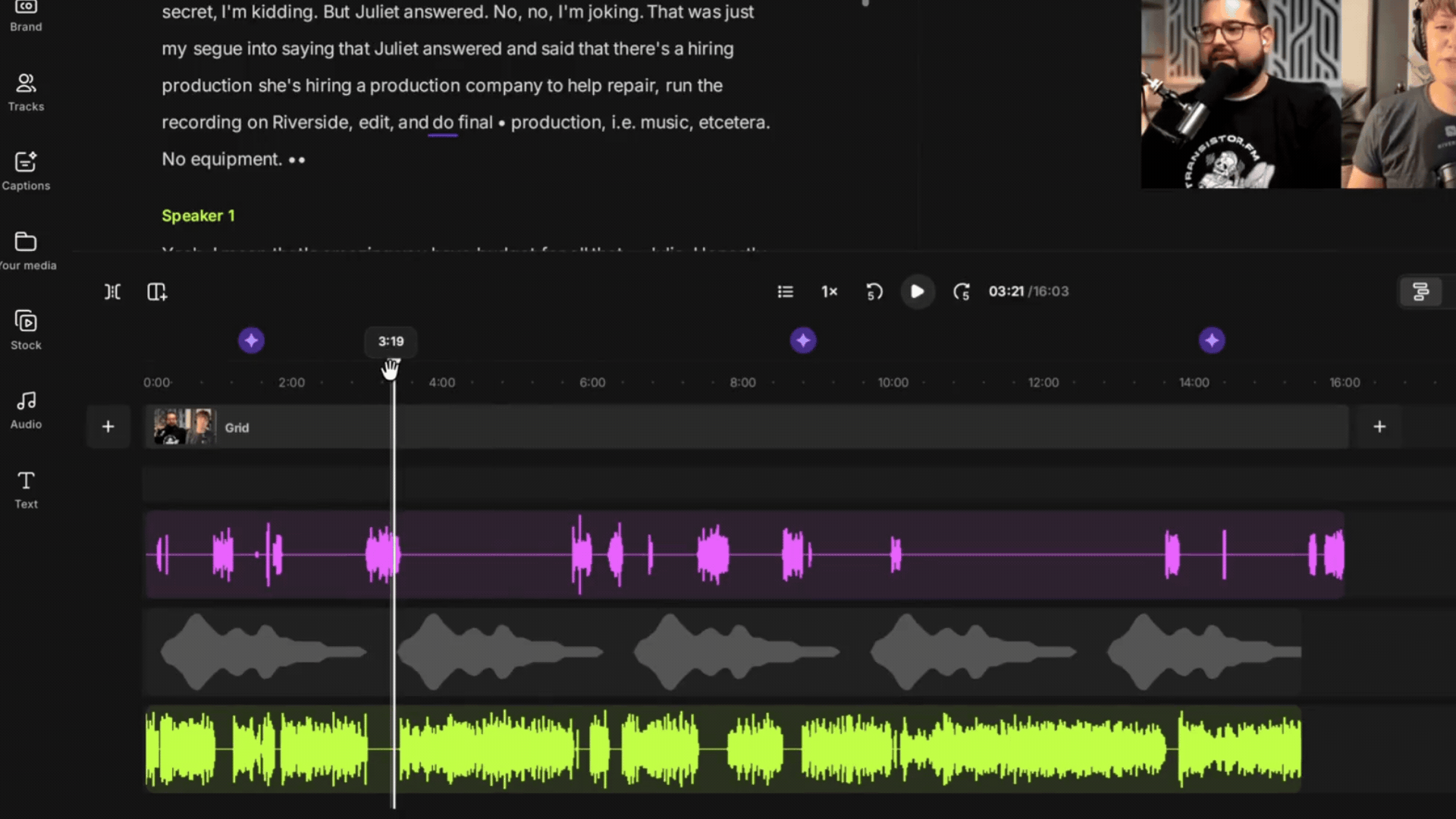Open the Audio panel
Image resolution: width=1456 pixels, height=819 pixels.
pyautogui.click(x=26, y=410)
